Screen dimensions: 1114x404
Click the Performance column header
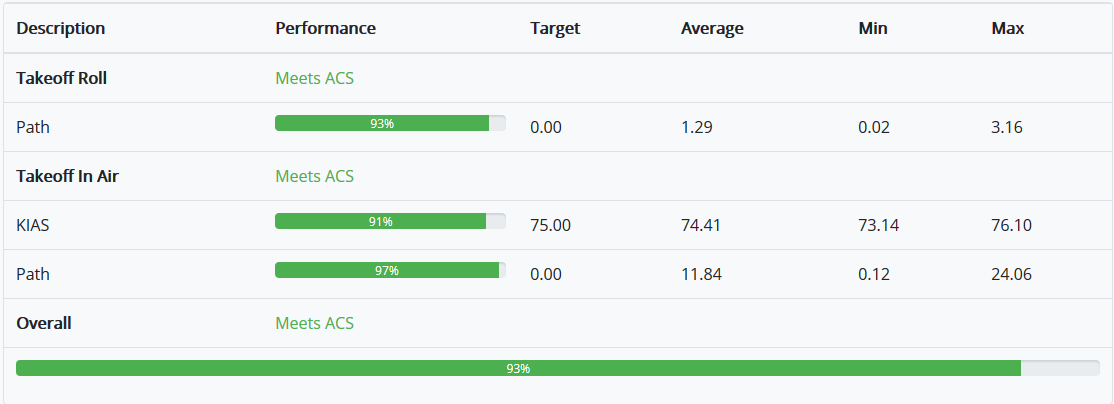click(325, 28)
